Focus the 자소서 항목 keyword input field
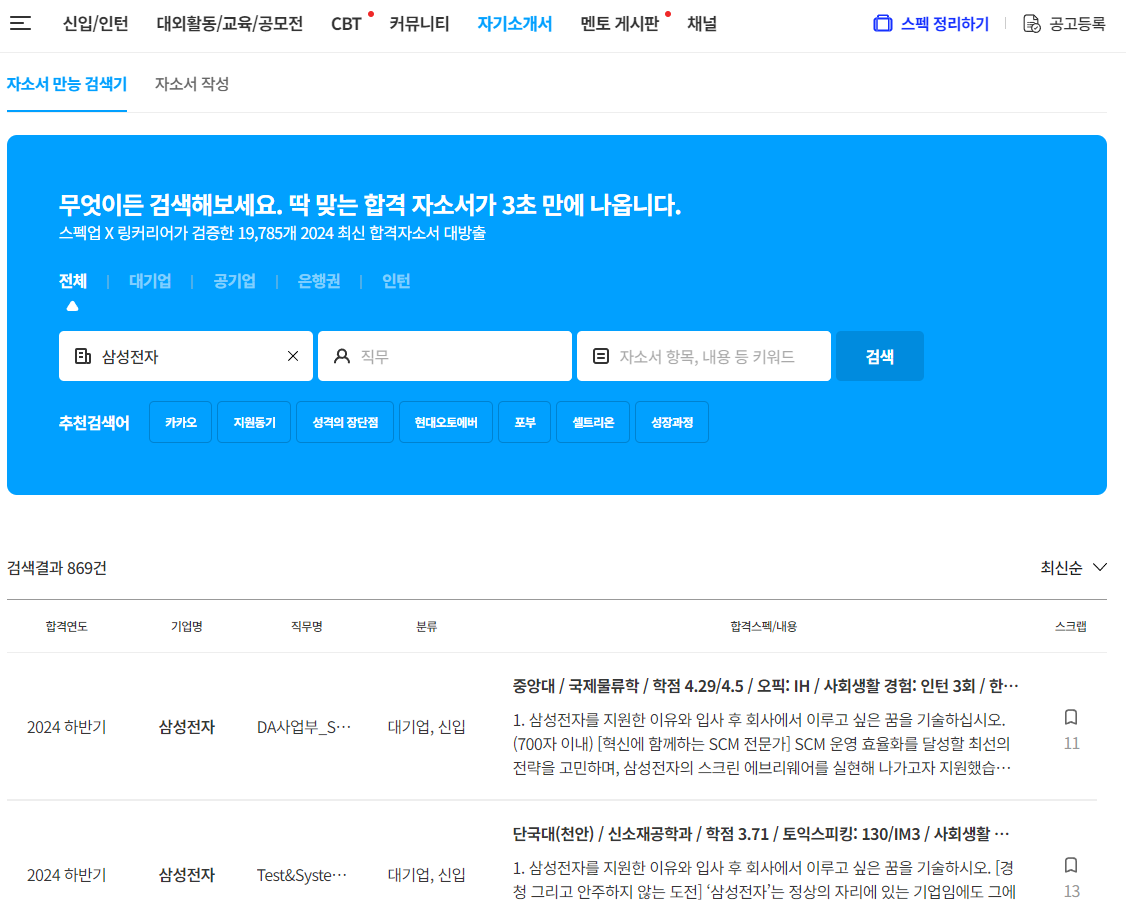 (x=704, y=356)
